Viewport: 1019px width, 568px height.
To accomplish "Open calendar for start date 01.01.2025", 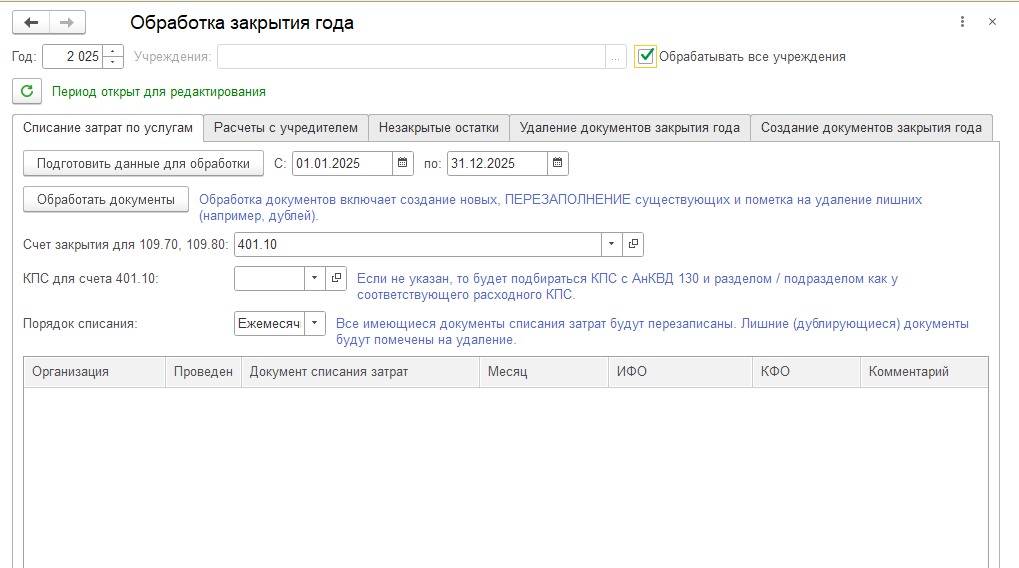I will 403,163.
